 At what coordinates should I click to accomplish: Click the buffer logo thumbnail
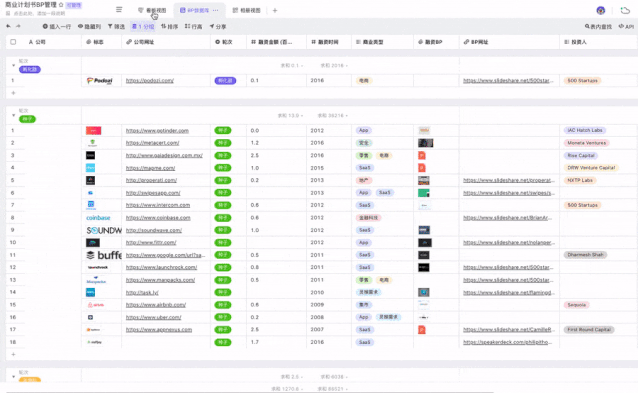click(x=104, y=255)
